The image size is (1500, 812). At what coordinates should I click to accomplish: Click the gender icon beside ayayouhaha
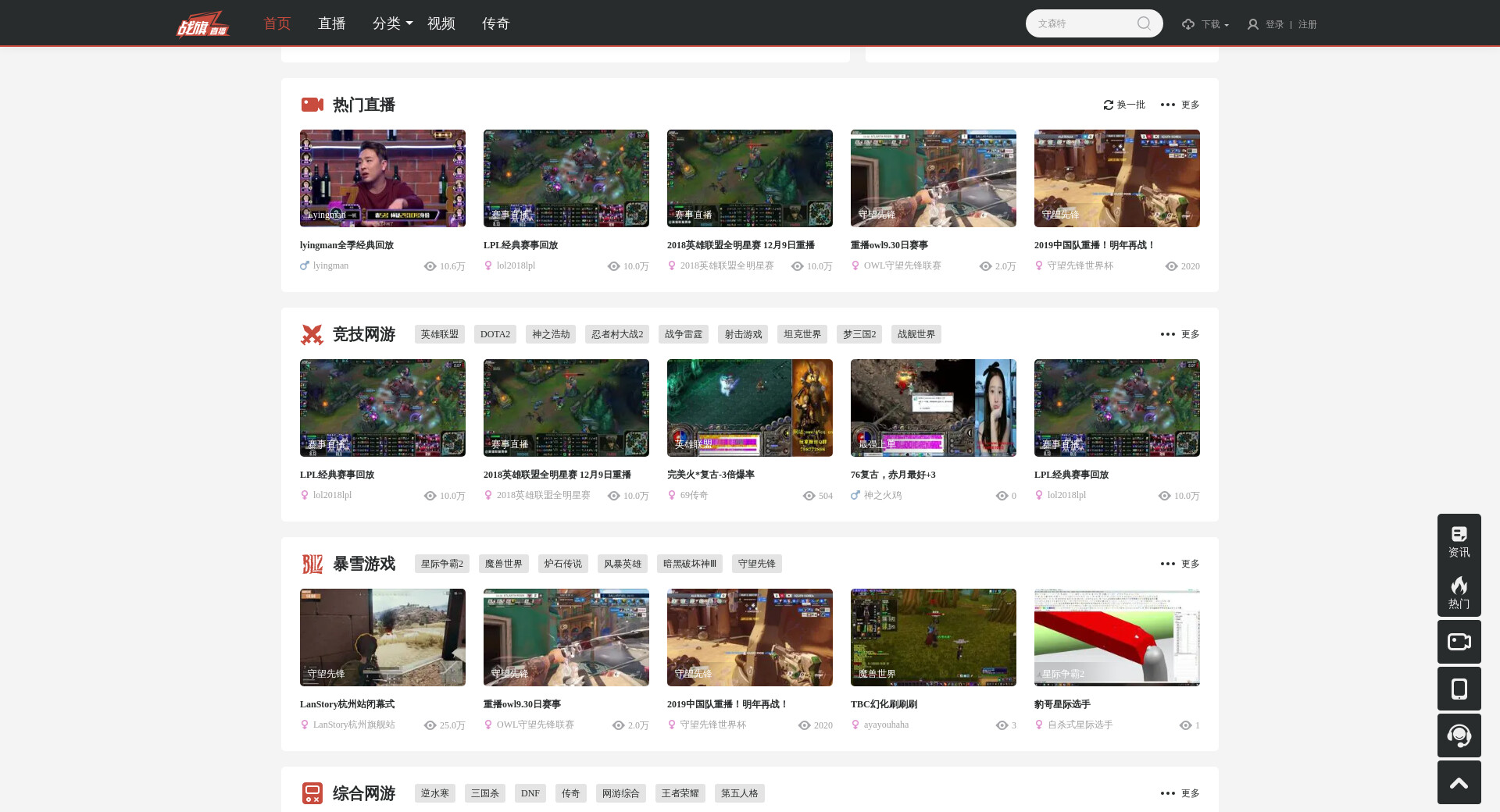click(855, 725)
